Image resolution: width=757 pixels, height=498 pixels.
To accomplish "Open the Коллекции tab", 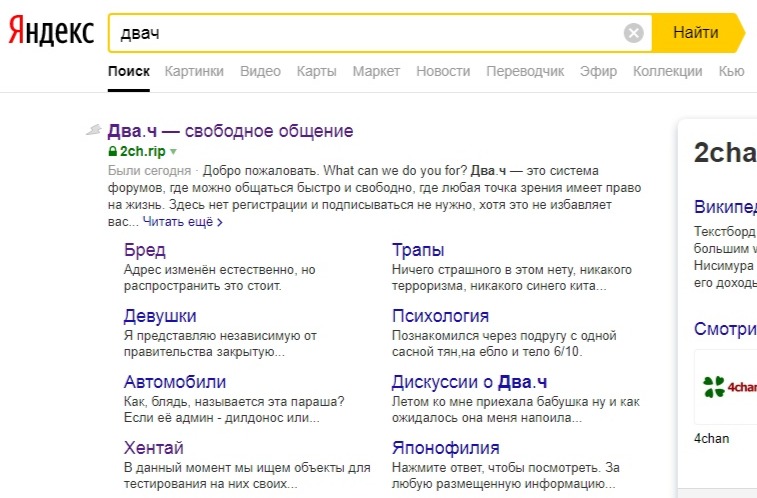I will point(668,71).
